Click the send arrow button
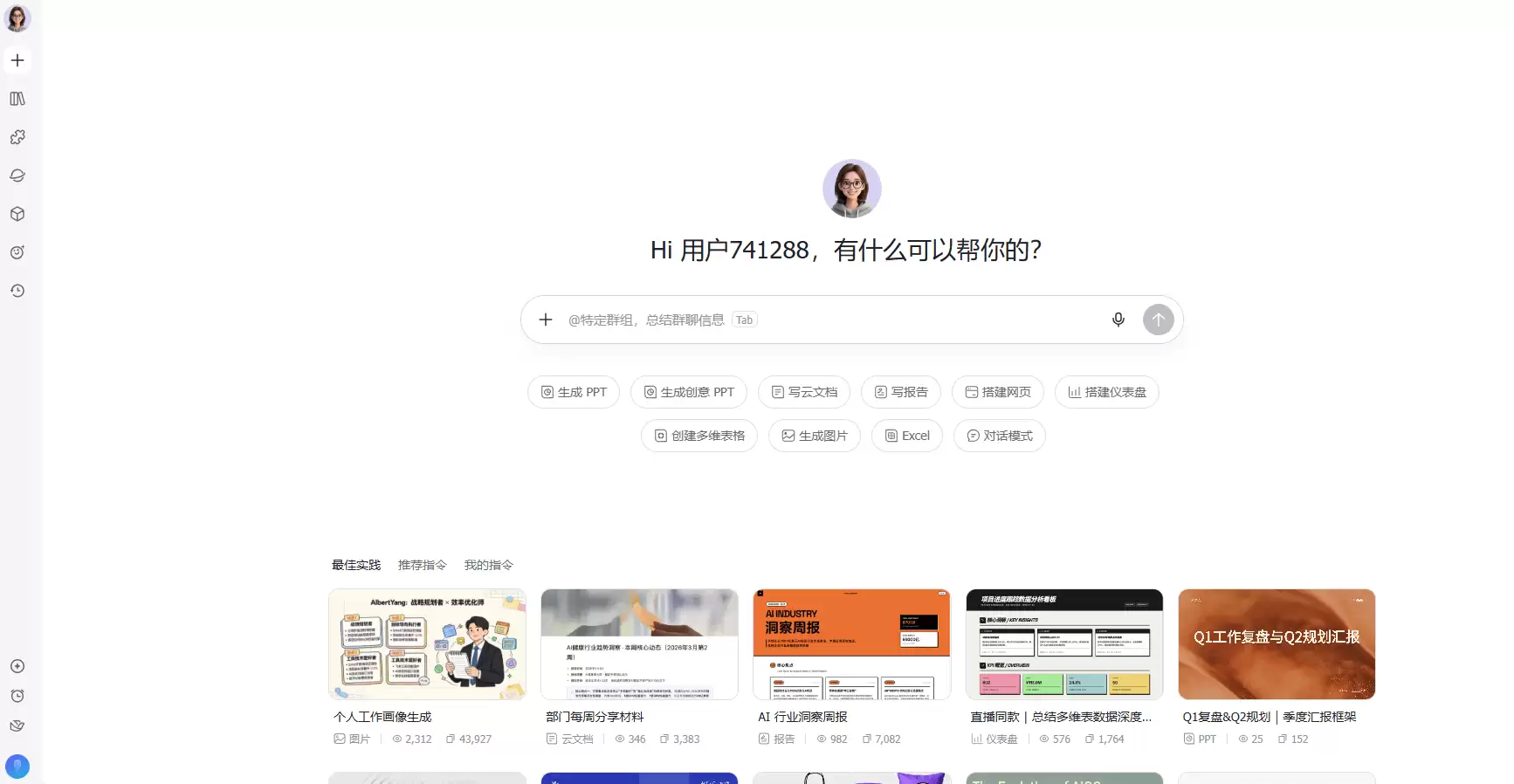 pyautogui.click(x=1159, y=320)
